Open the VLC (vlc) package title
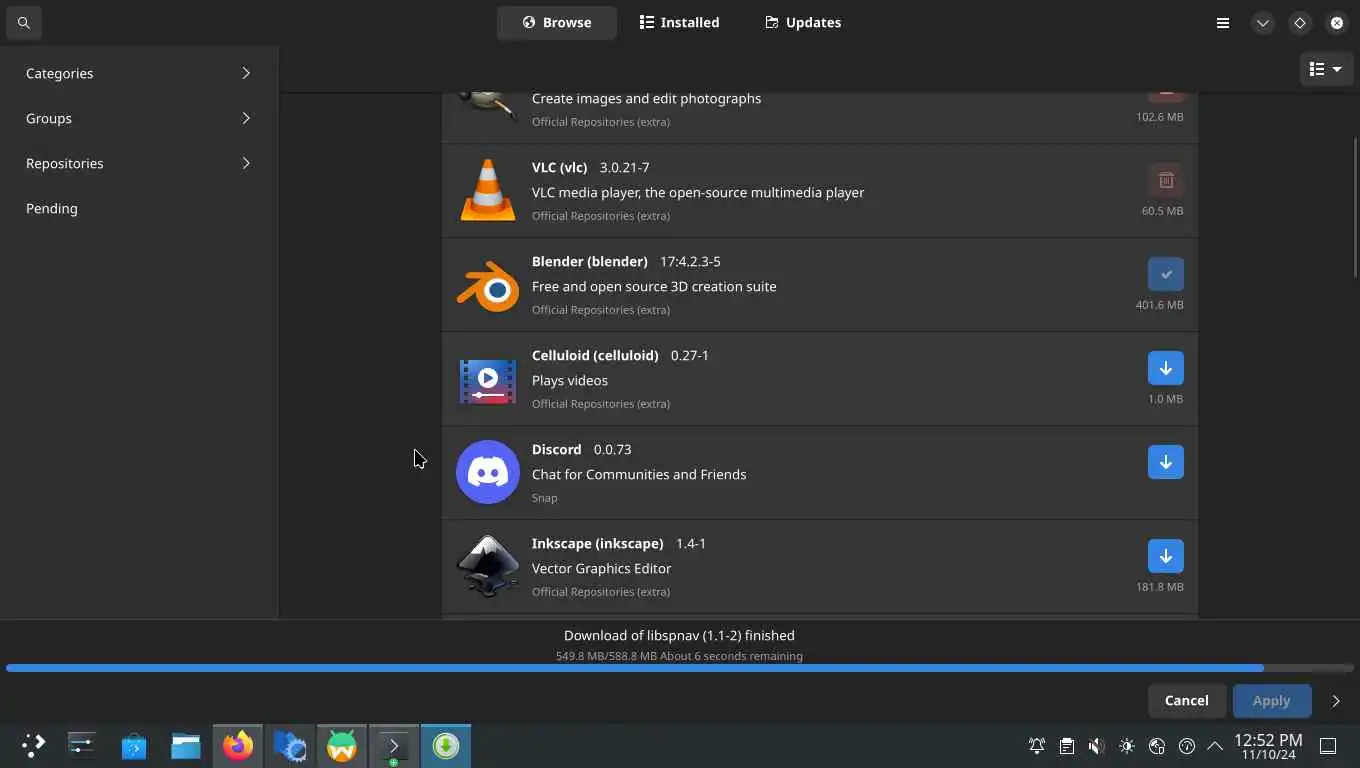Image resolution: width=1360 pixels, height=768 pixels. 559,167
